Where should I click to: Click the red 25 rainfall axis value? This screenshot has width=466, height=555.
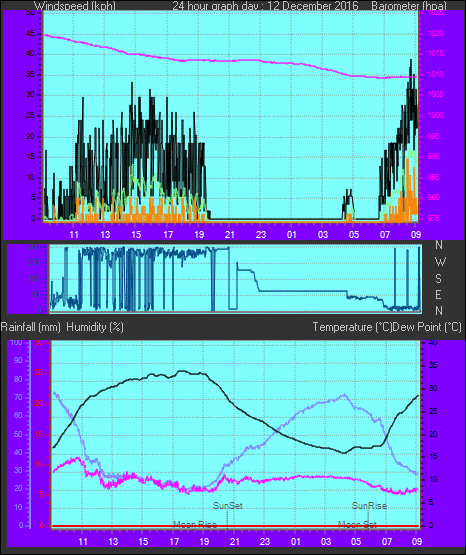tap(38, 373)
